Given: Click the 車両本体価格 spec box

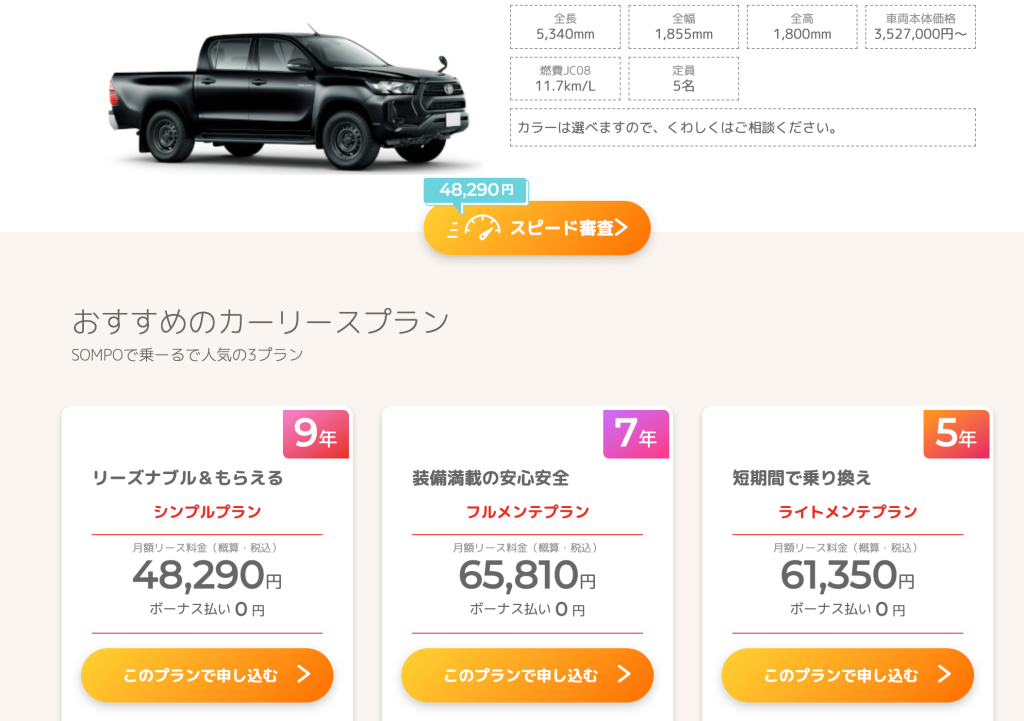Looking at the screenshot, I should click(x=920, y=27).
